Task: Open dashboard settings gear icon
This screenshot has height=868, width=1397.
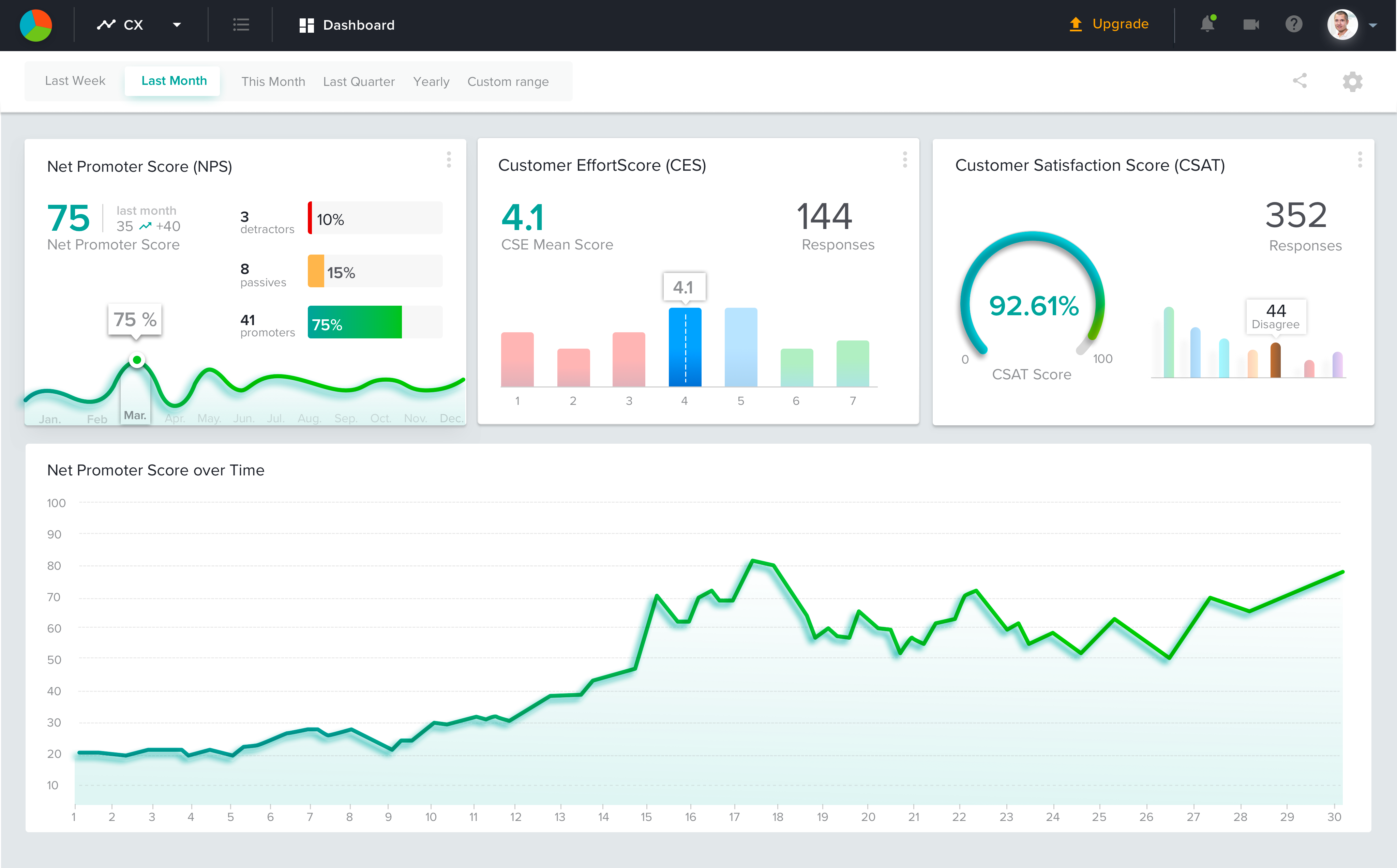Action: point(1352,81)
